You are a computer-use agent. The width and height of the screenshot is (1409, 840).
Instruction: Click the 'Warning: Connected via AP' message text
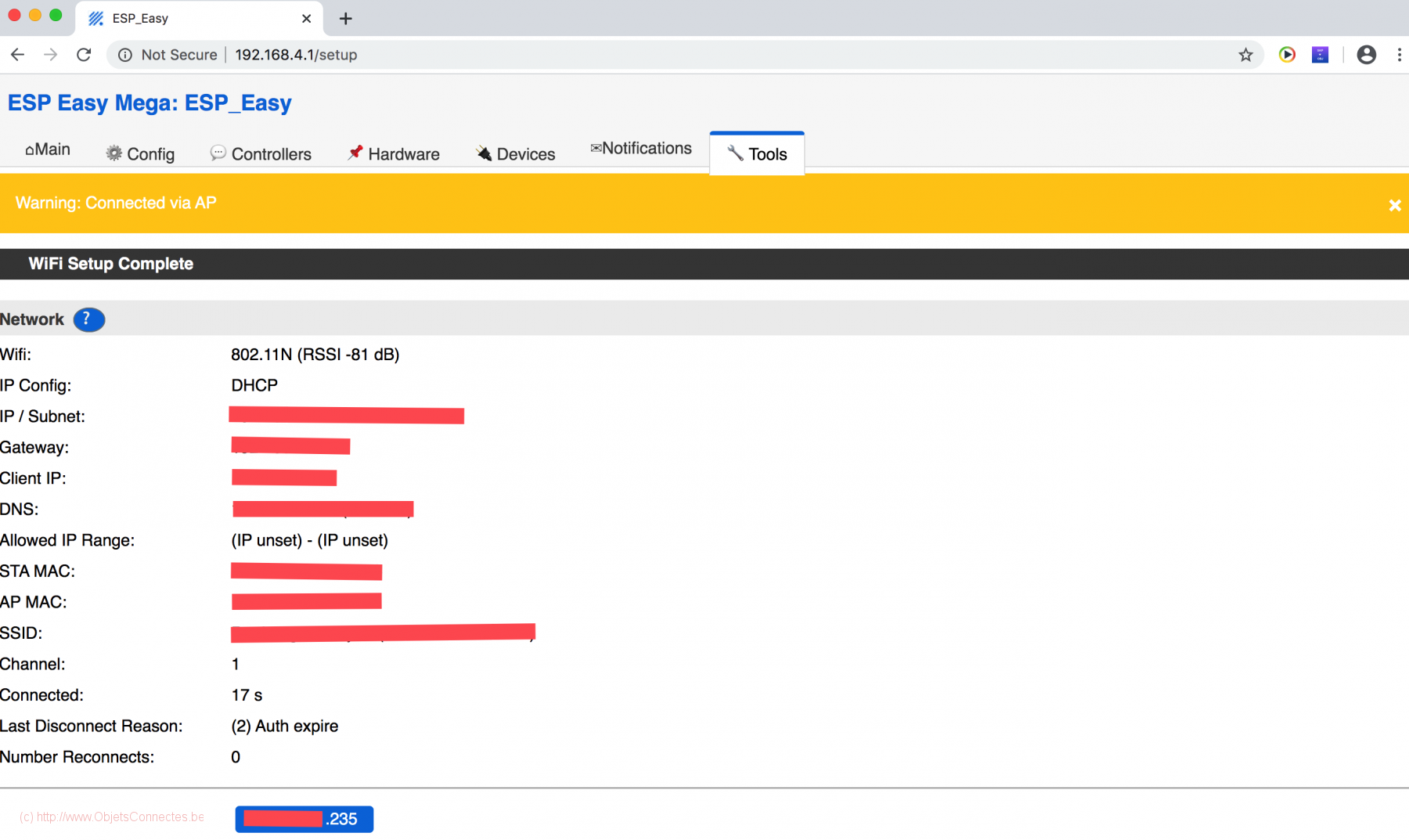click(x=116, y=203)
